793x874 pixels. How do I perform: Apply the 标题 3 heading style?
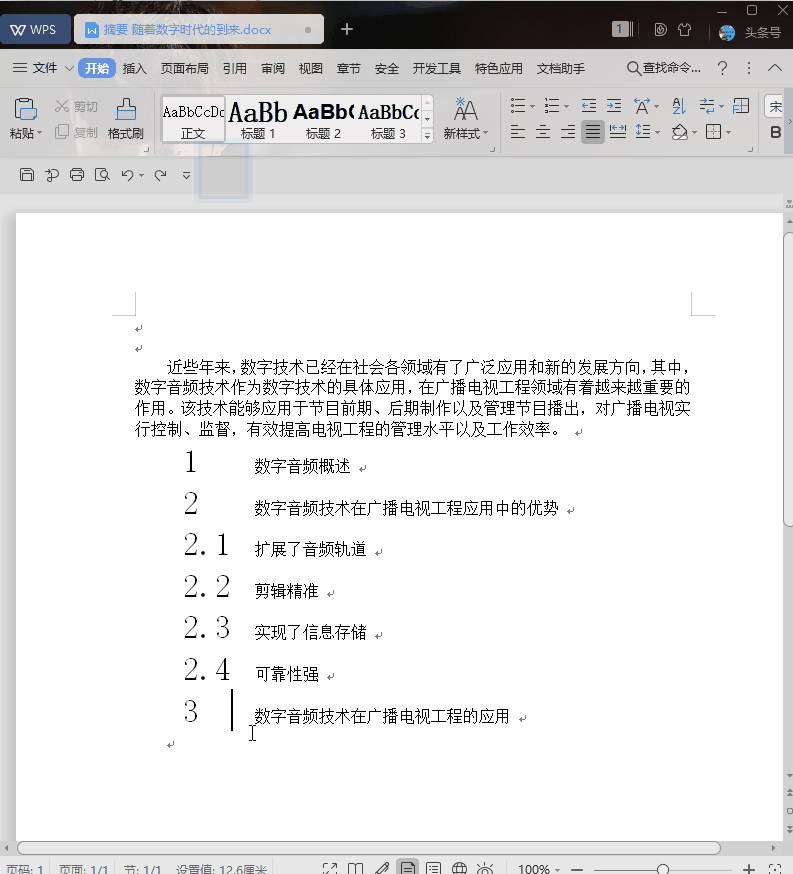pyautogui.click(x=388, y=119)
